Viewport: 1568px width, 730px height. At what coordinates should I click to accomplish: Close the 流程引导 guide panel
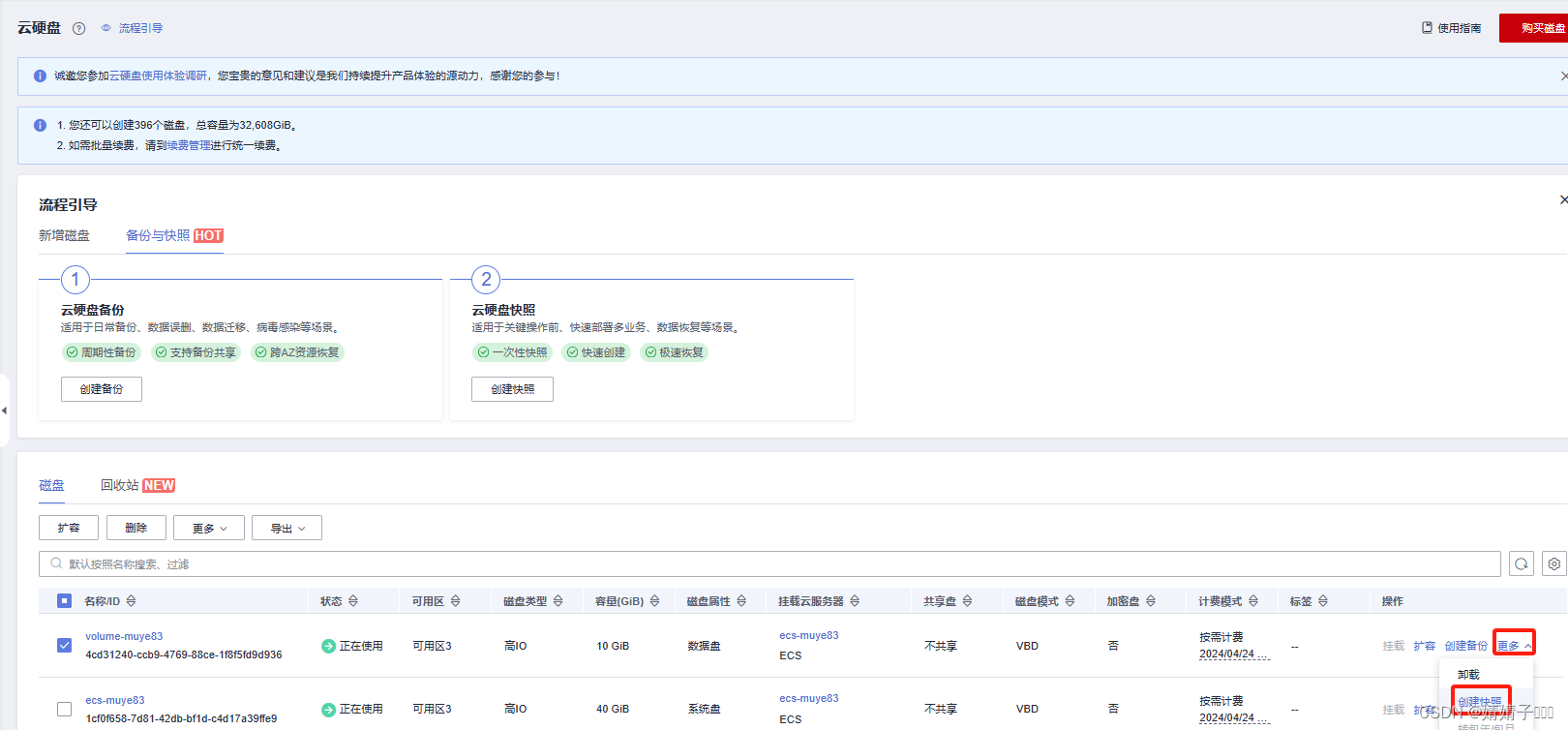click(1563, 199)
